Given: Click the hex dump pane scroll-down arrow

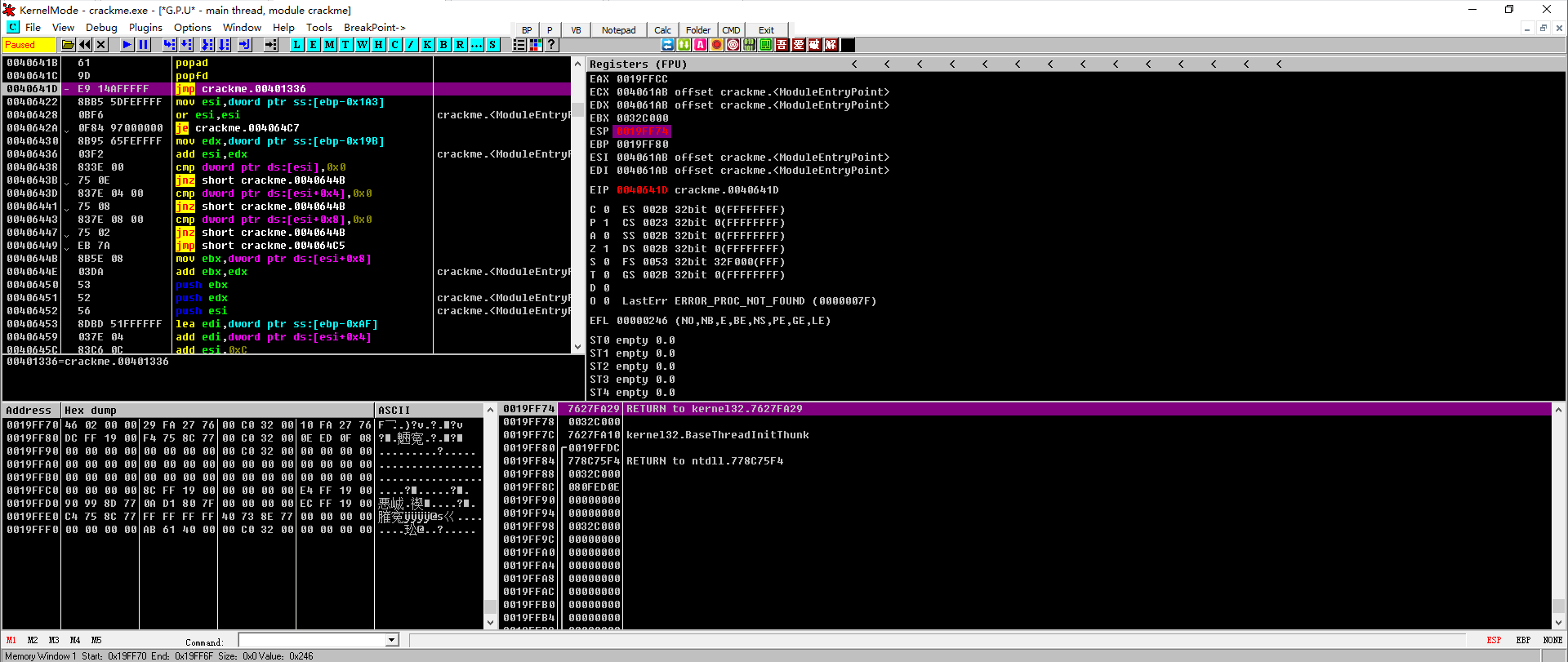Looking at the screenshot, I should coord(491,623).
